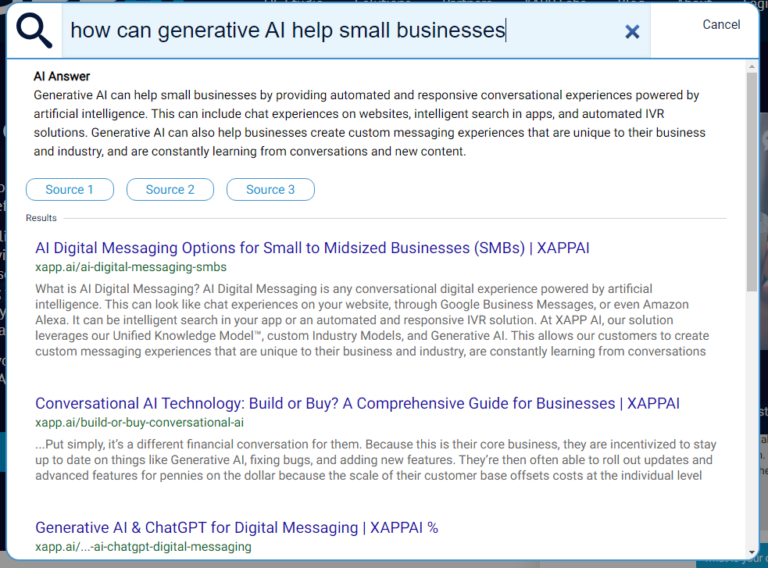Image resolution: width=768 pixels, height=568 pixels.
Task: Open the Conversational AI Build or Buy guide result
Action: tap(357, 404)
